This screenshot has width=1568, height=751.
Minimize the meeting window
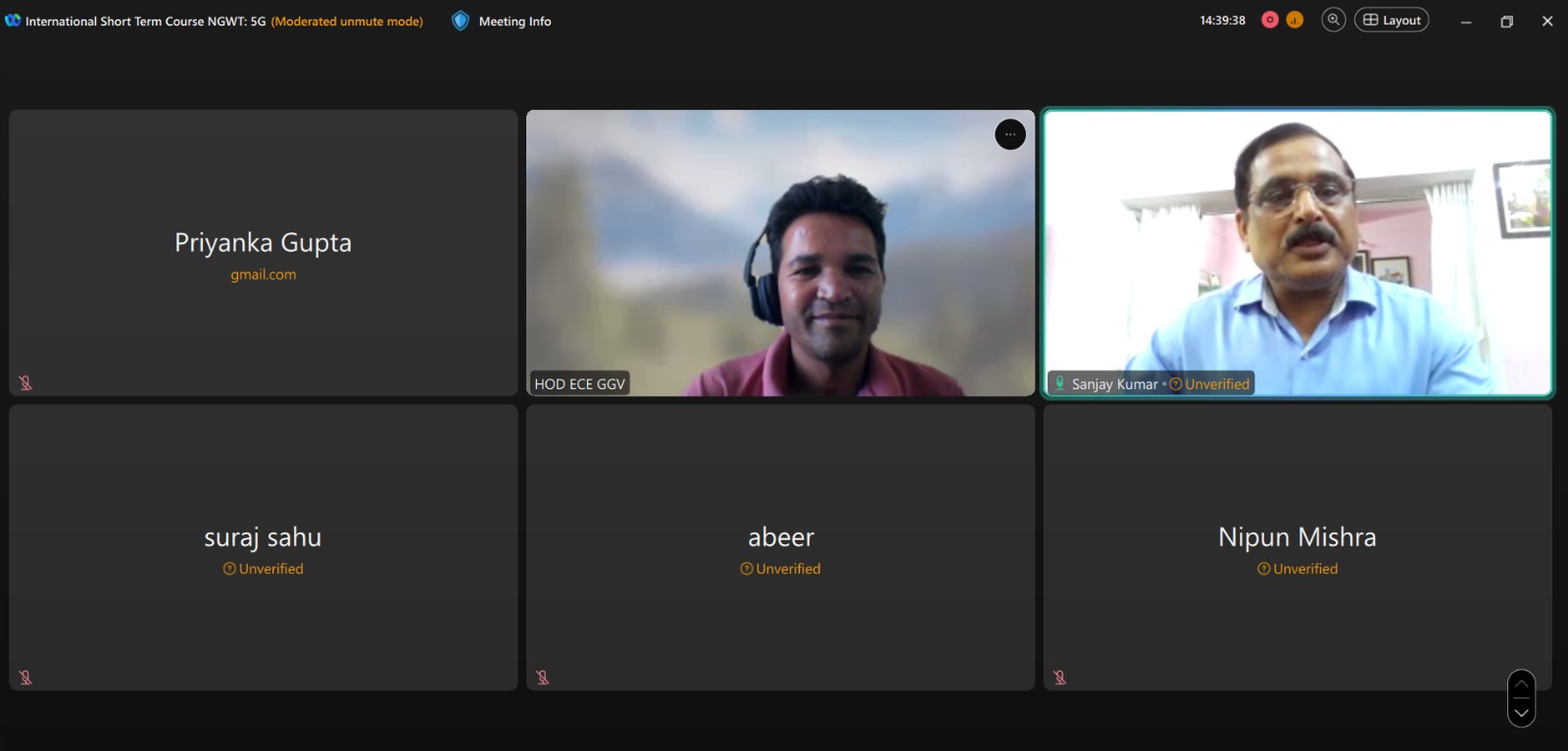(x=1466, y=21)
